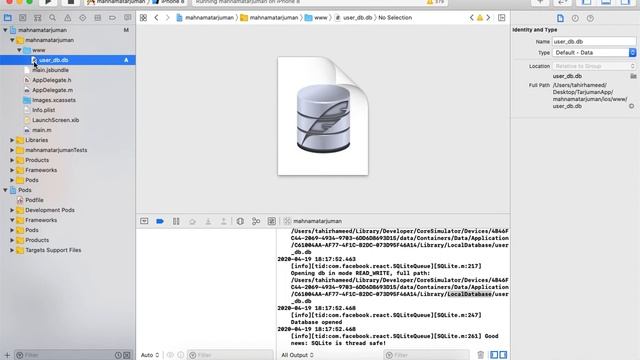This screenshot has height=360, width=640.
Task: Step over the current line
Action: 192,221
